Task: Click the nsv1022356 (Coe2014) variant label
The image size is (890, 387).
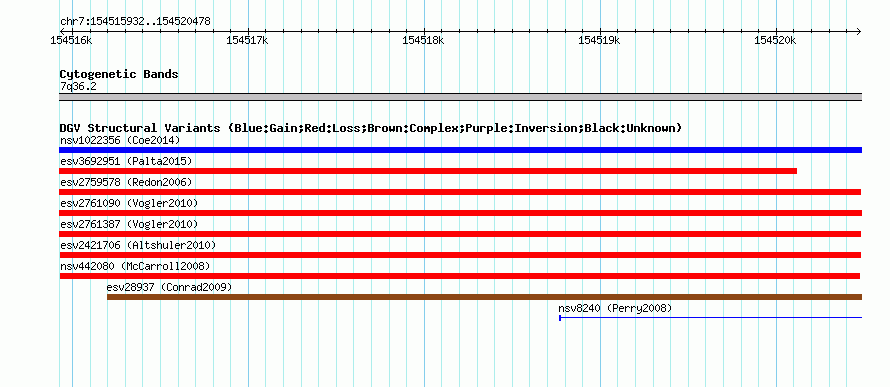Action: click(x=120, y=140)
